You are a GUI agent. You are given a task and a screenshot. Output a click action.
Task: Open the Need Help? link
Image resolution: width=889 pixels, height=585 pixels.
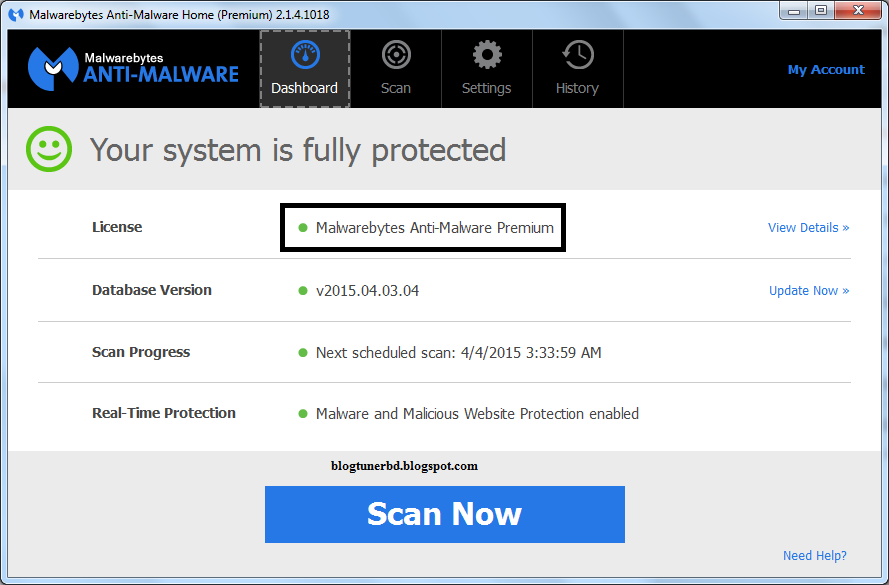[815, 556]
